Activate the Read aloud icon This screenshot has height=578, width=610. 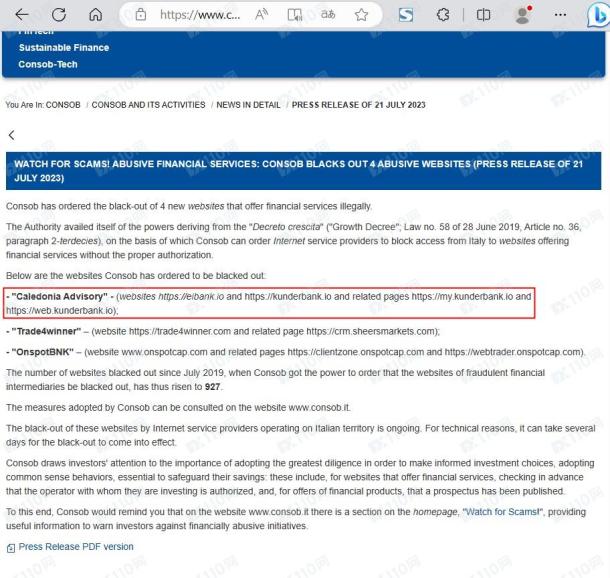click(x=261, y=15)
